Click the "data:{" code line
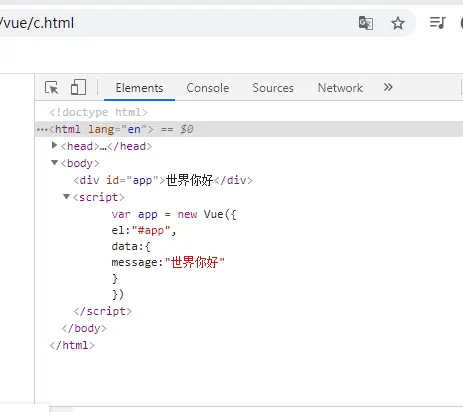 click(131, 246)
